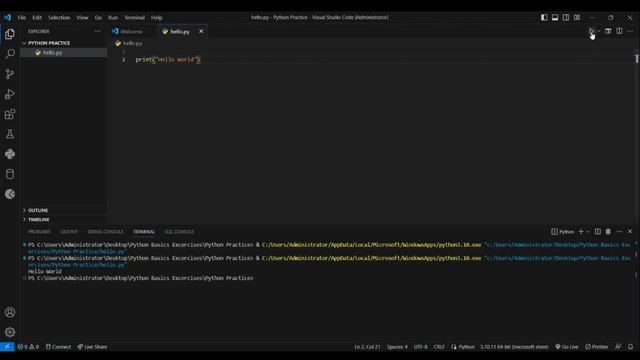
Task: Open the Extensions view
Action: tap(10, 114)
